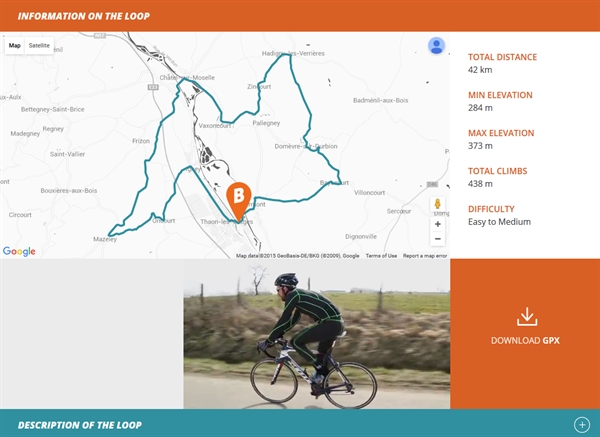Click the Frizon map label

pos(141,141)
